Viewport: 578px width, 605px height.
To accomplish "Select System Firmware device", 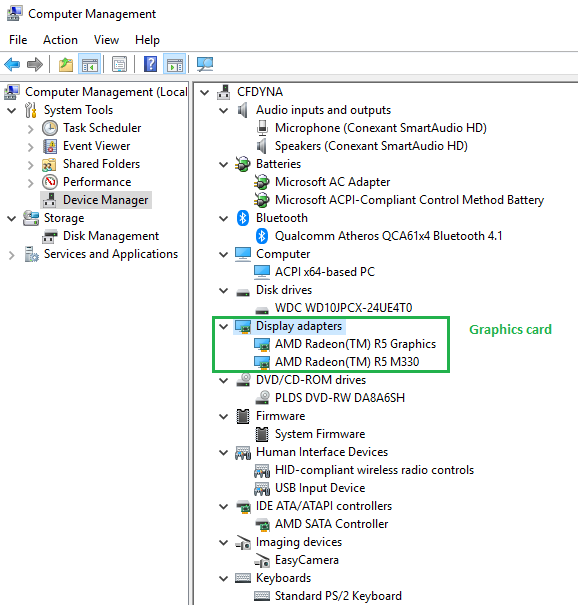I will [319, 434].
